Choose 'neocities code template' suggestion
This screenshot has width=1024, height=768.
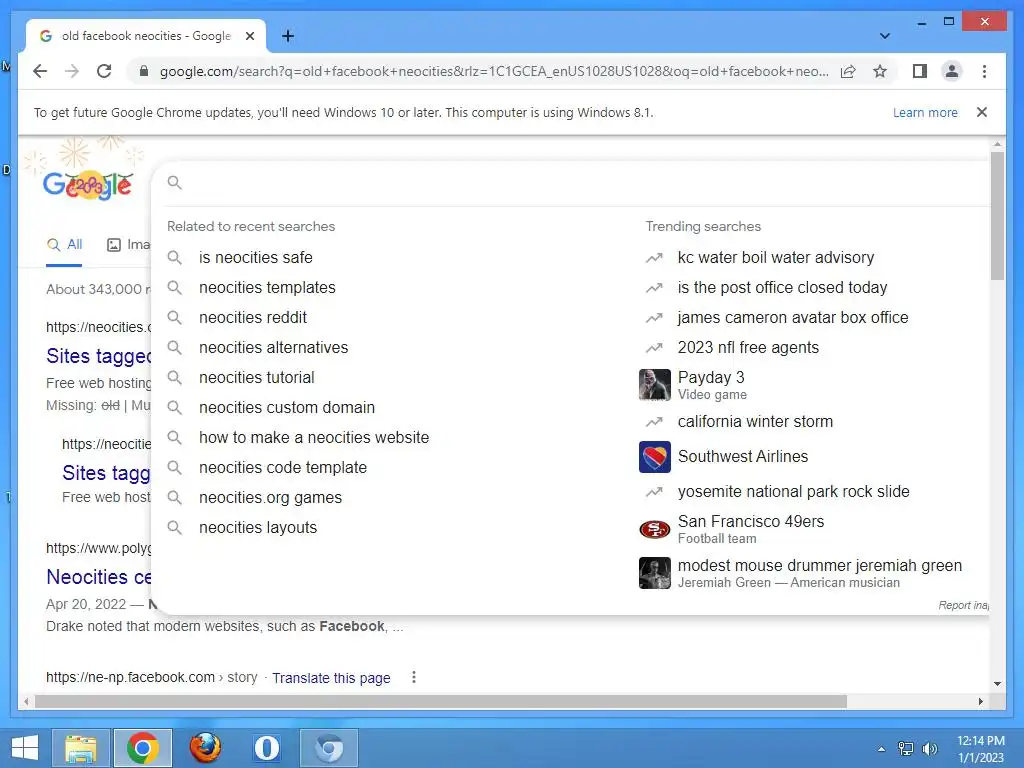tap(283, 468)
